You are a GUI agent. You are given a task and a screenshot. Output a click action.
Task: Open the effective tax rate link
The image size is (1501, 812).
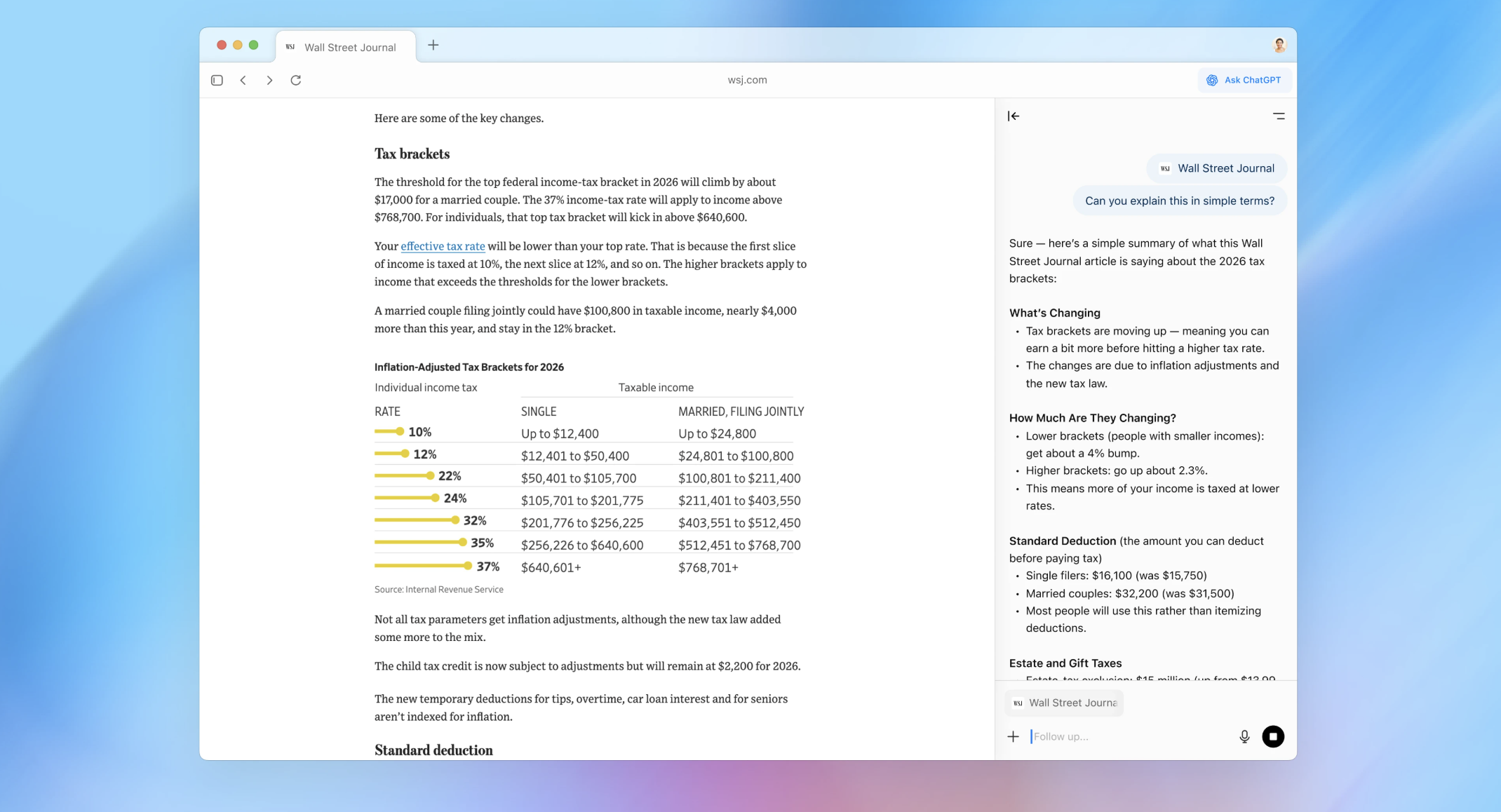click(x=443, y=246)
